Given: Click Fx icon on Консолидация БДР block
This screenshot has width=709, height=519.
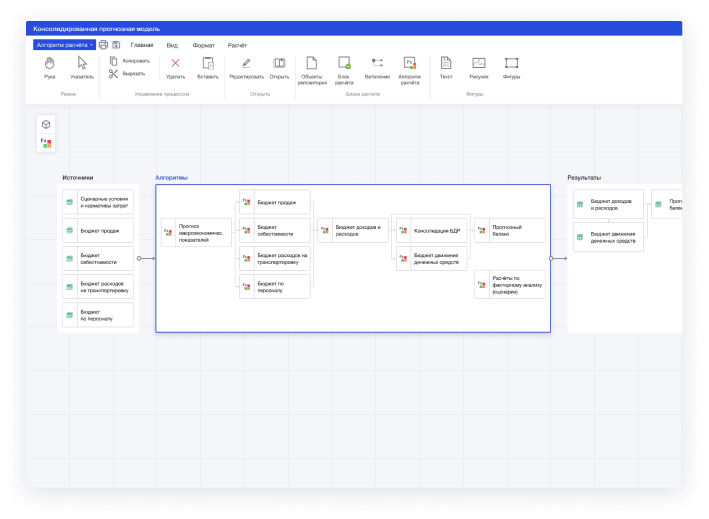Looking at the screenshot, I should pyautogui.click(x=403, y=231).
